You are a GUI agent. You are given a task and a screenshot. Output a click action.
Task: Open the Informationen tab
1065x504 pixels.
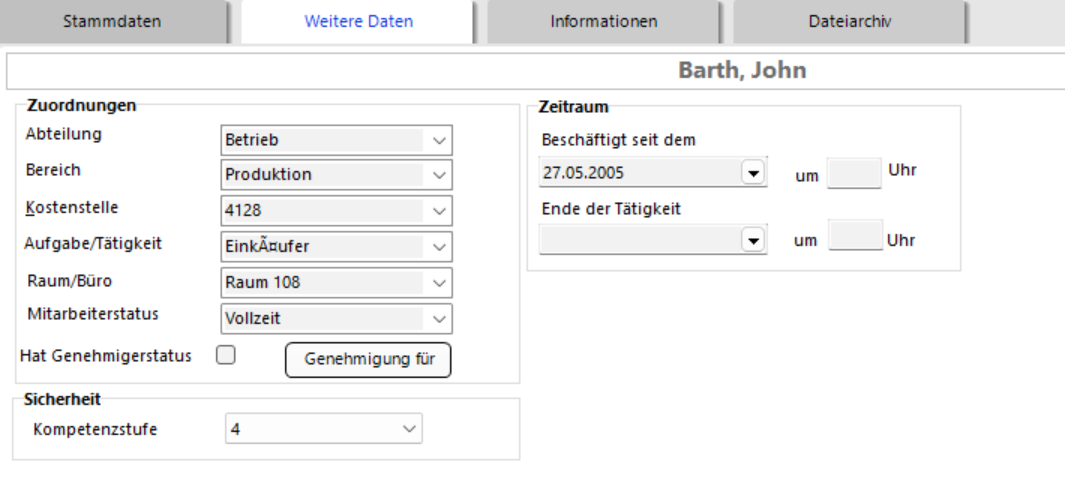point(603,21)
